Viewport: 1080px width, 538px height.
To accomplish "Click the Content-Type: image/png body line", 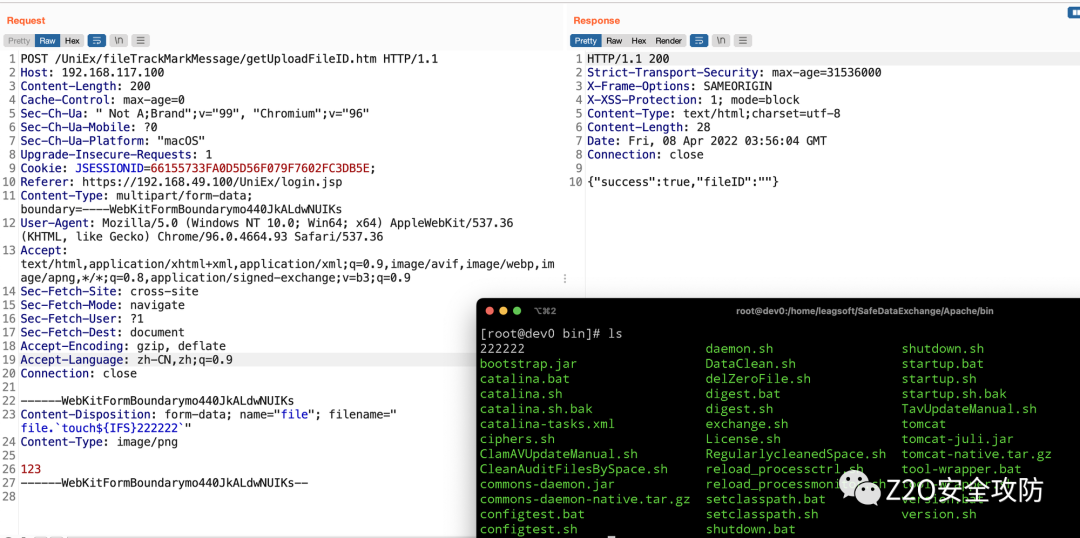I will coord(99,442).
